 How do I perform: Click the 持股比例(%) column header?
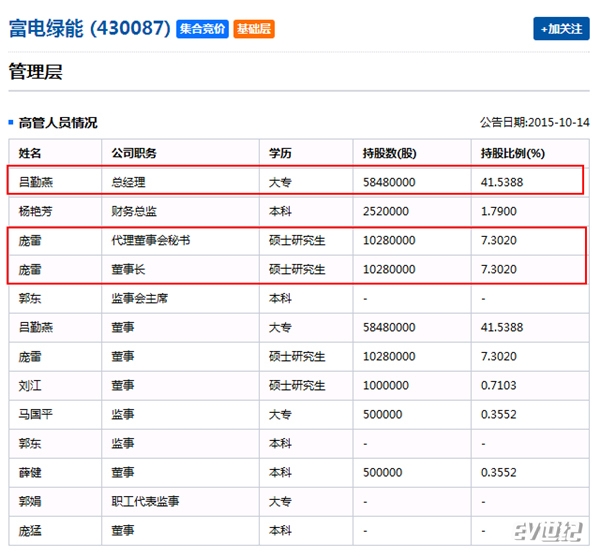[x=513, y=153]
